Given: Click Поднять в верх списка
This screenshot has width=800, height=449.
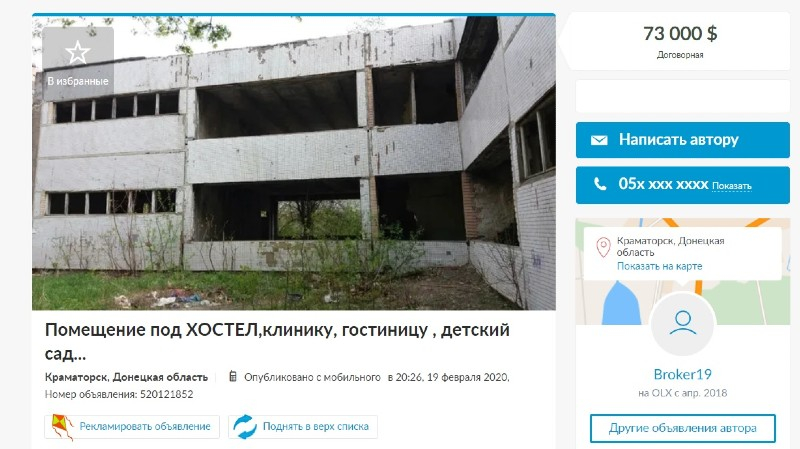Looking at the screenshot, I should click(x=315, y=427).
